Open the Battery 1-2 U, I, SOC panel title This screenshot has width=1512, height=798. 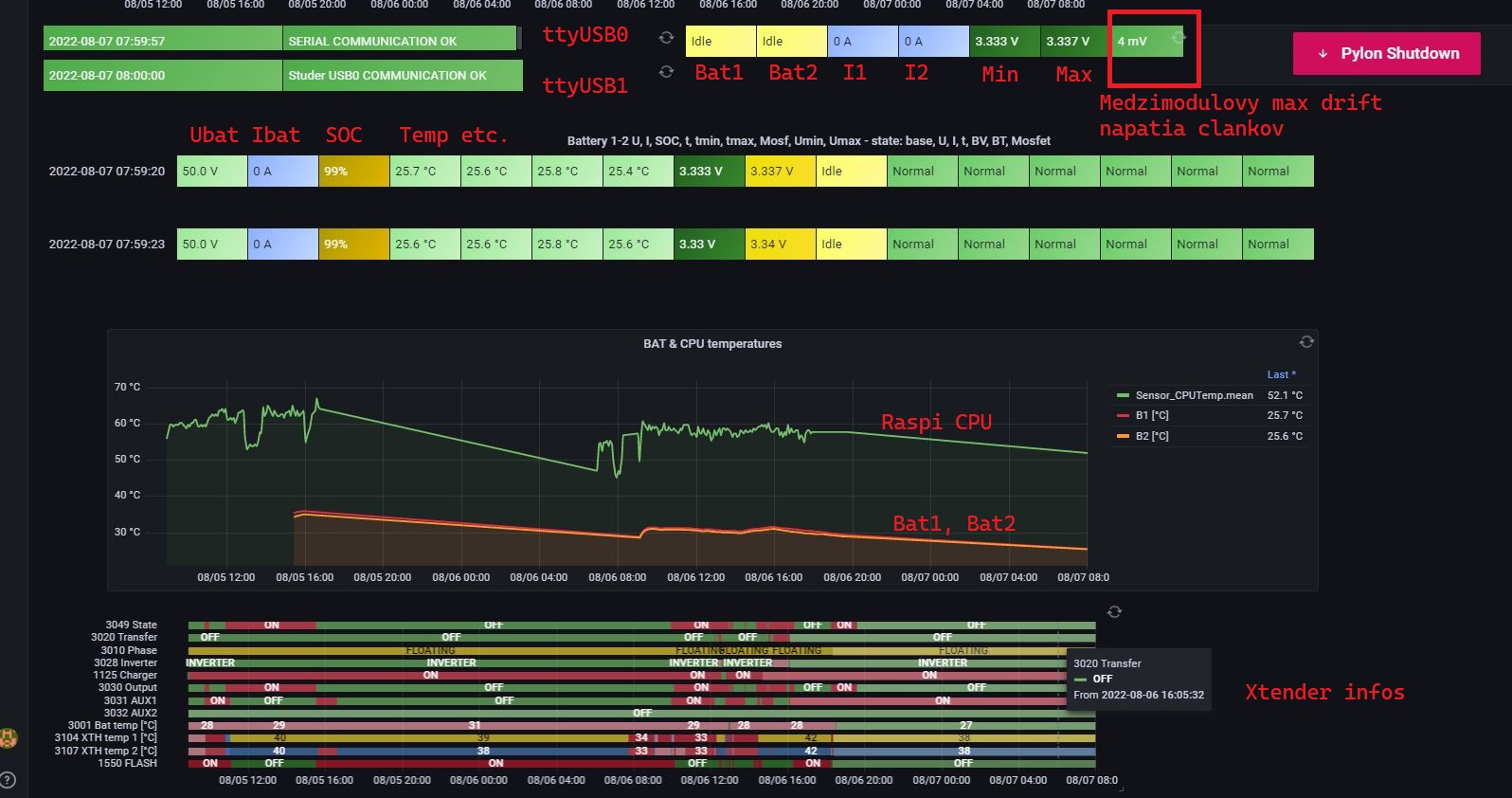808,140
